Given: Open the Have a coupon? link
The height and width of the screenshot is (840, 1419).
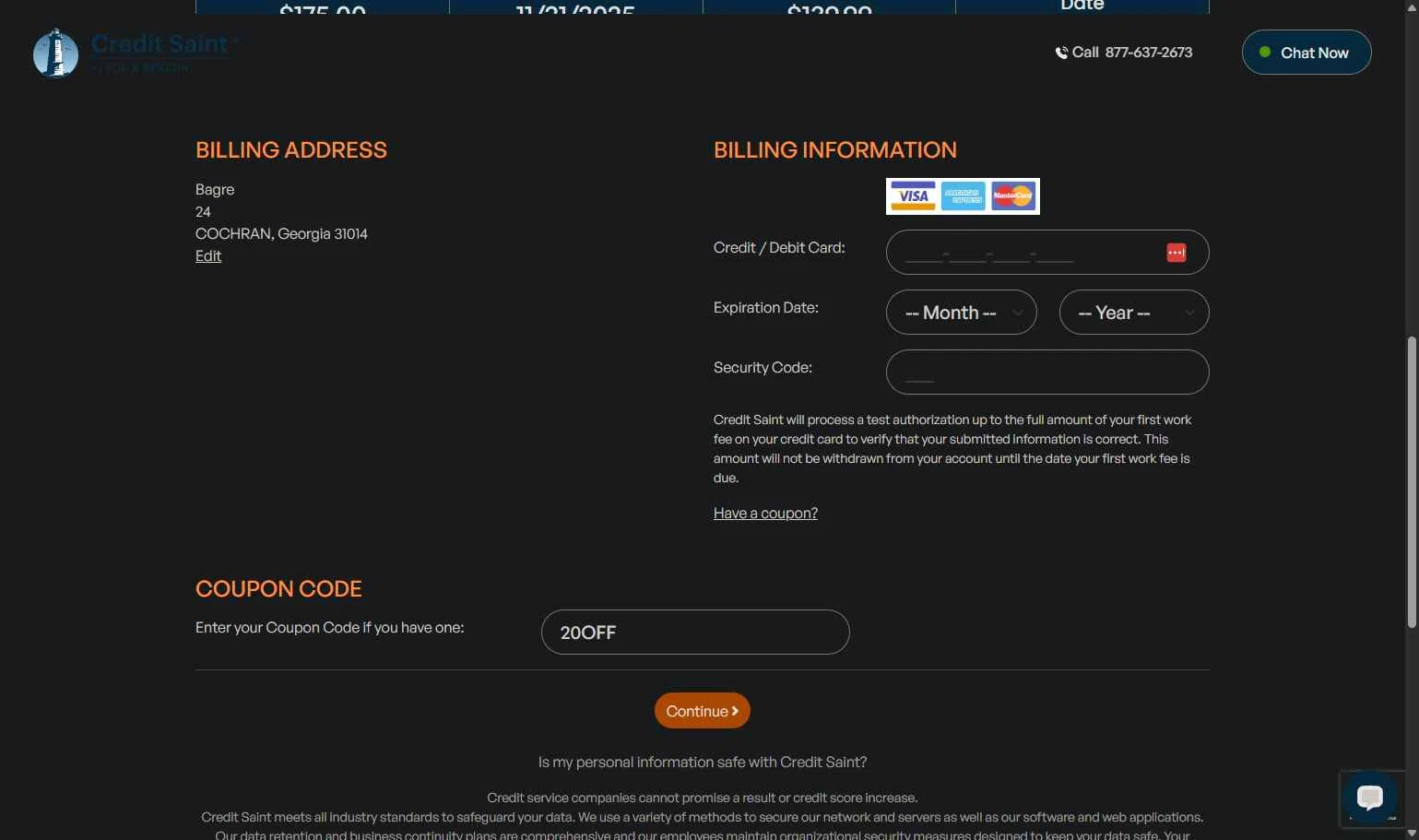Looking at the screenshot, I should (765, 514).
